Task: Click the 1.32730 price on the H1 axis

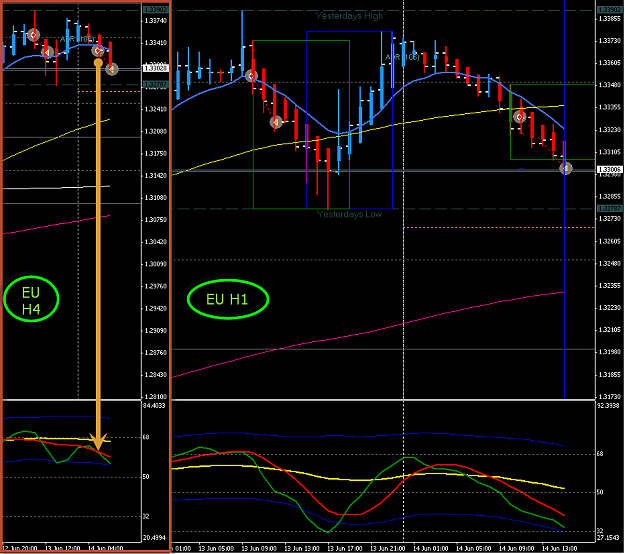Action: pos(610,219)
